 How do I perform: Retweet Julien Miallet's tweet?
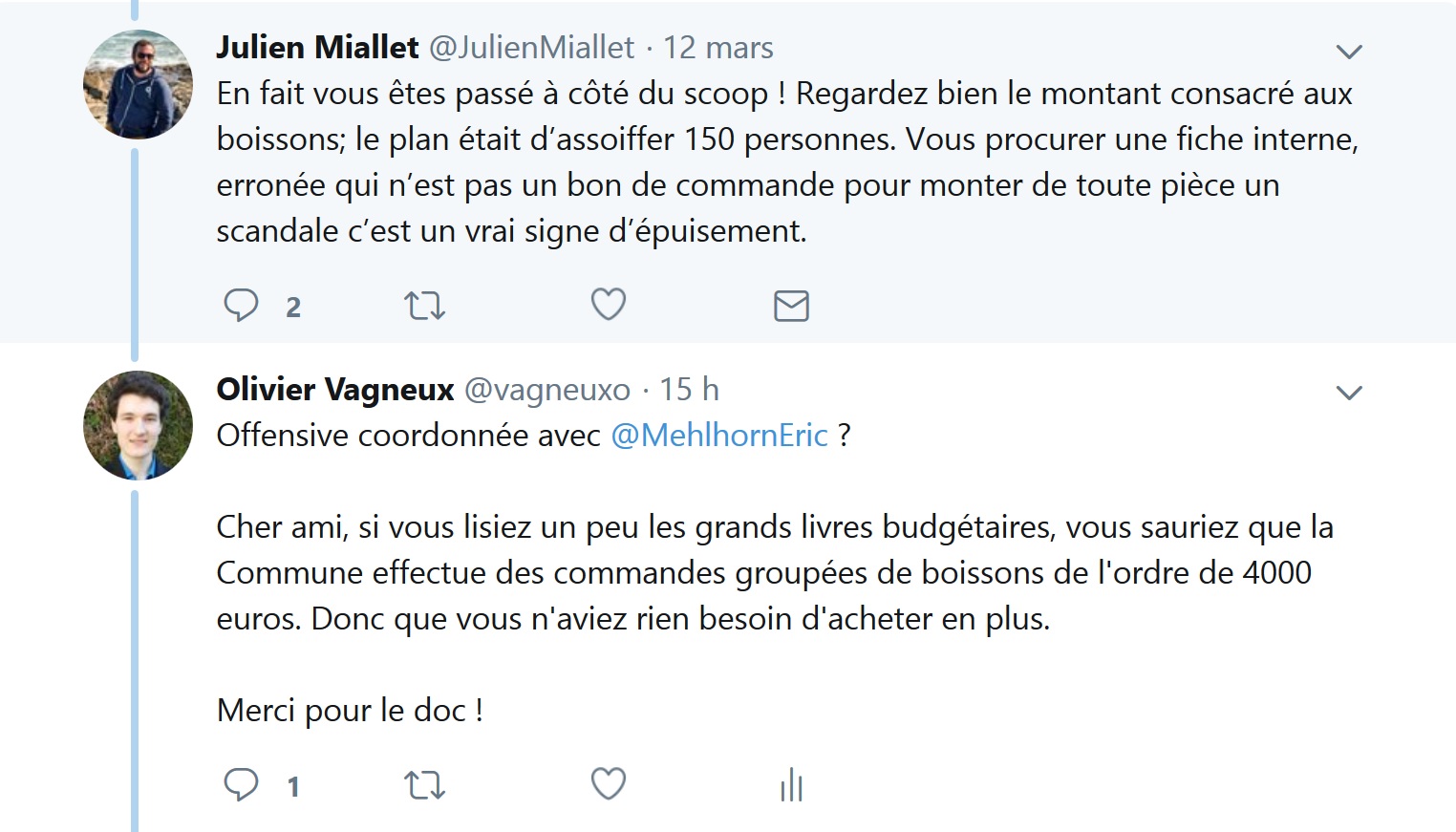424,306
